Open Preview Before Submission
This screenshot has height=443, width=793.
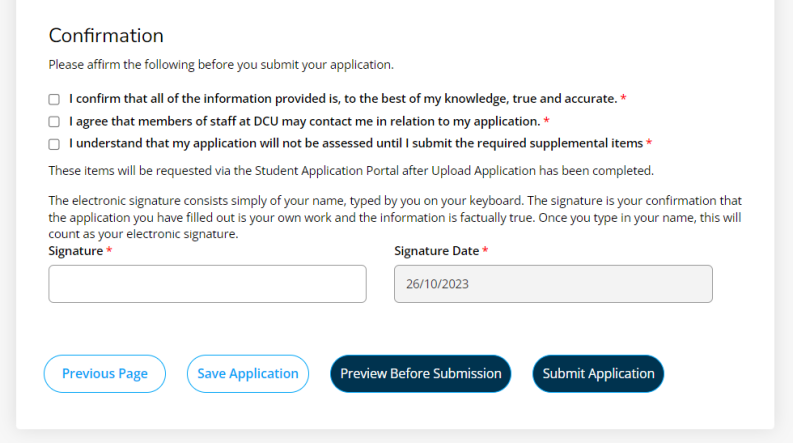tap(421, 374)
